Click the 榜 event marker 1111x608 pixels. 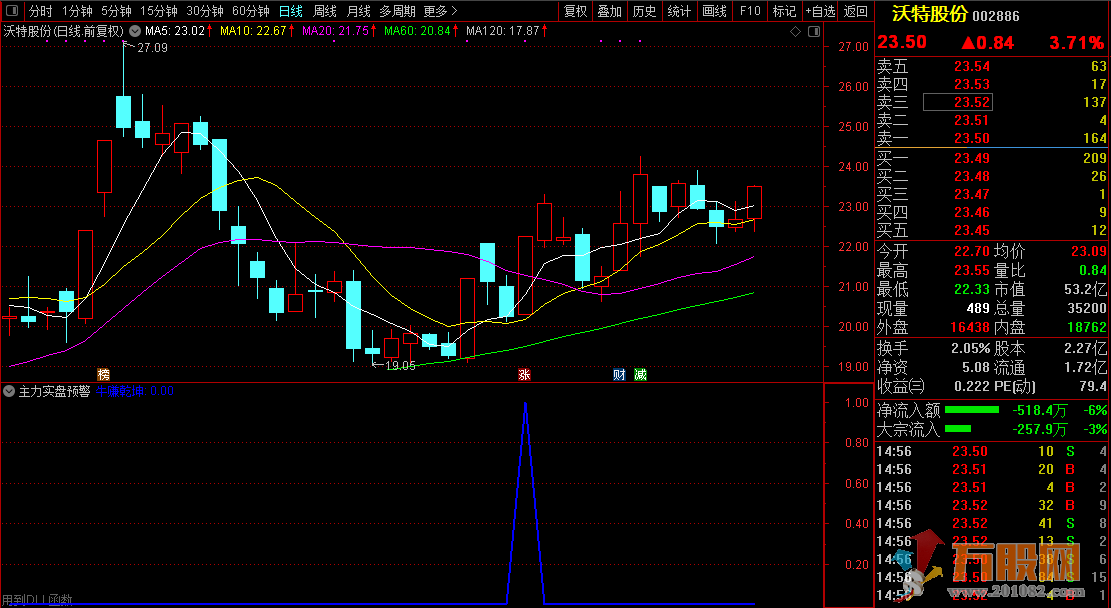pos(103,374)
